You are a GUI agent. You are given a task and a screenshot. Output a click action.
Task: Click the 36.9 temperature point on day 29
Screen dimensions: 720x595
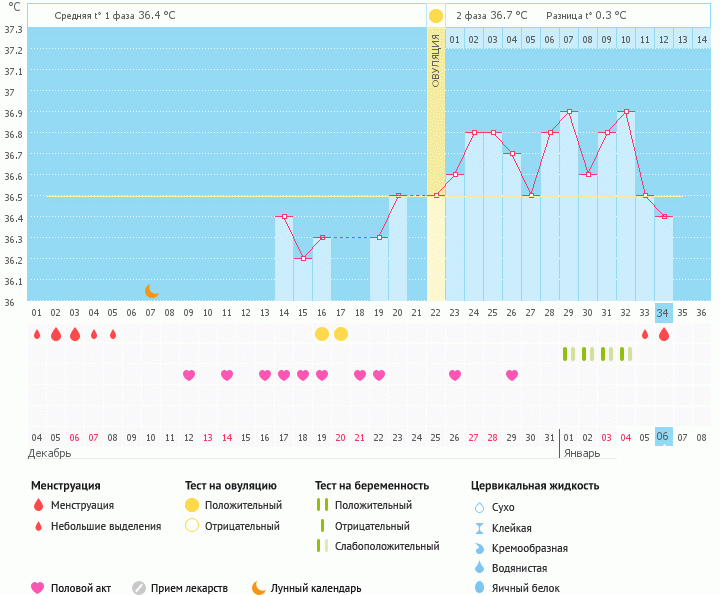coord(569,112)
